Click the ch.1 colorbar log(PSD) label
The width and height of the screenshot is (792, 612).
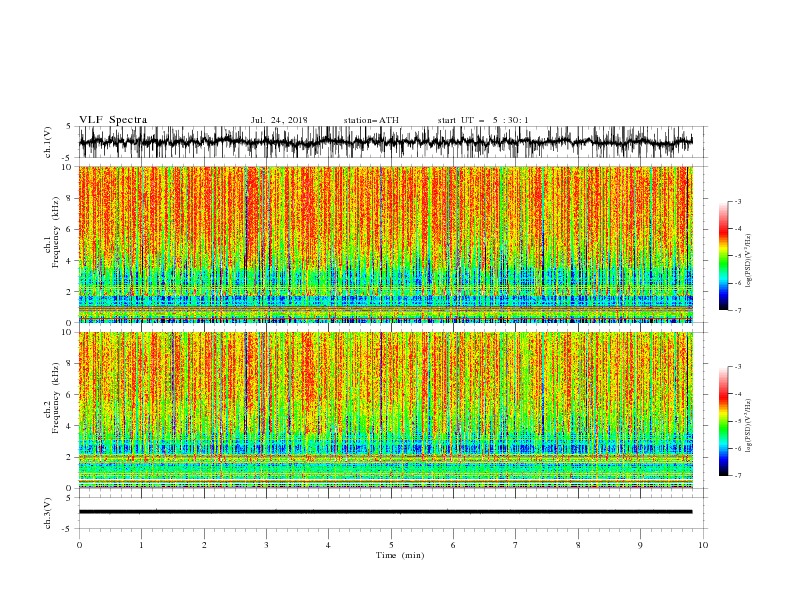tap(748, 261)
